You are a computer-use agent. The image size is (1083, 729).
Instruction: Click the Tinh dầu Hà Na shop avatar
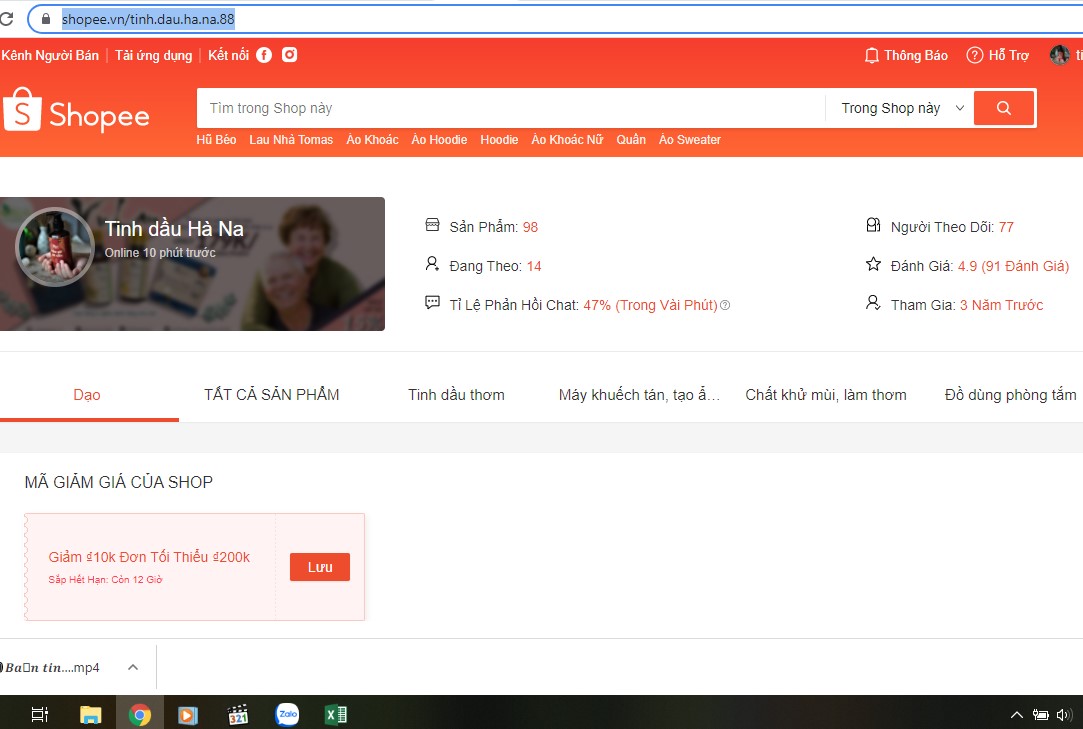point(55,247)
